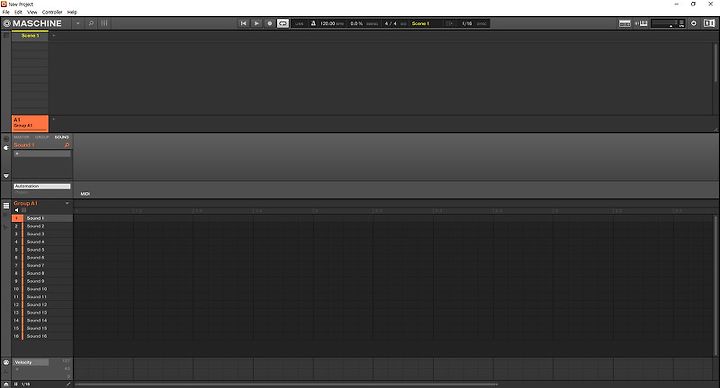This screenshot has width=720, height=388.
Task: Show the plug-in icon in control area
Action: point(6,148)
